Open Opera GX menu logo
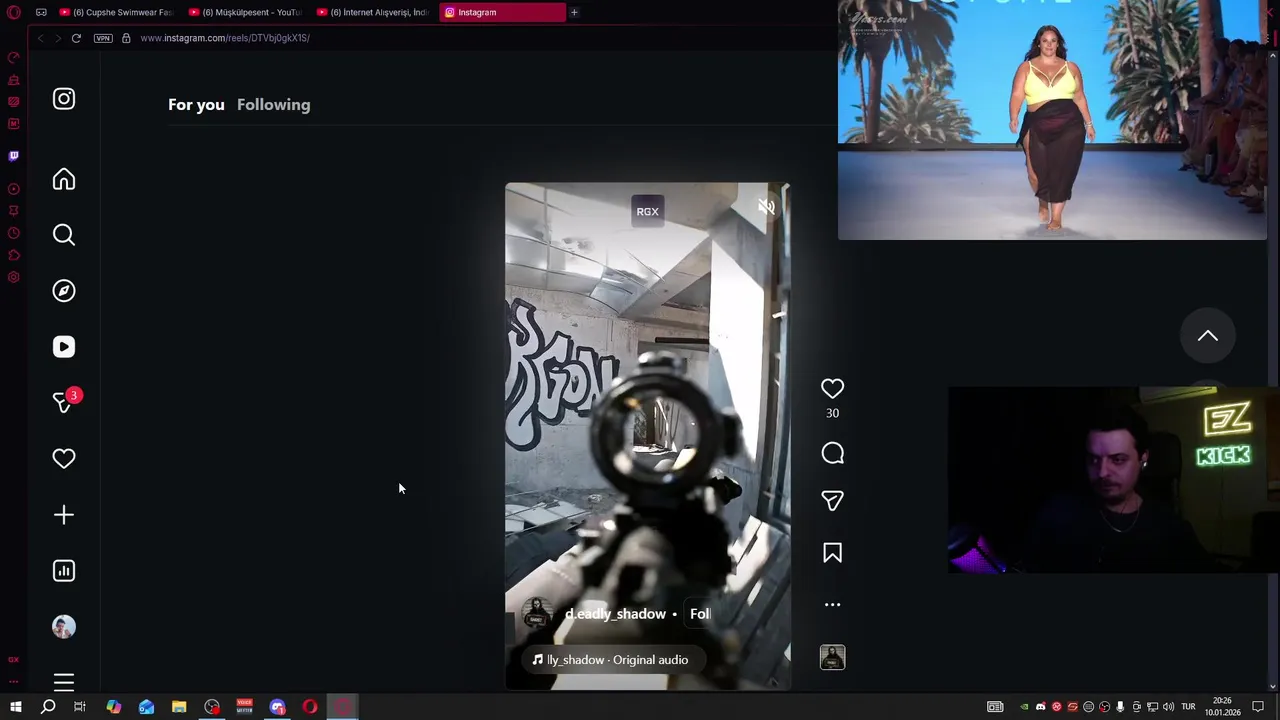 tap(14, 12)
